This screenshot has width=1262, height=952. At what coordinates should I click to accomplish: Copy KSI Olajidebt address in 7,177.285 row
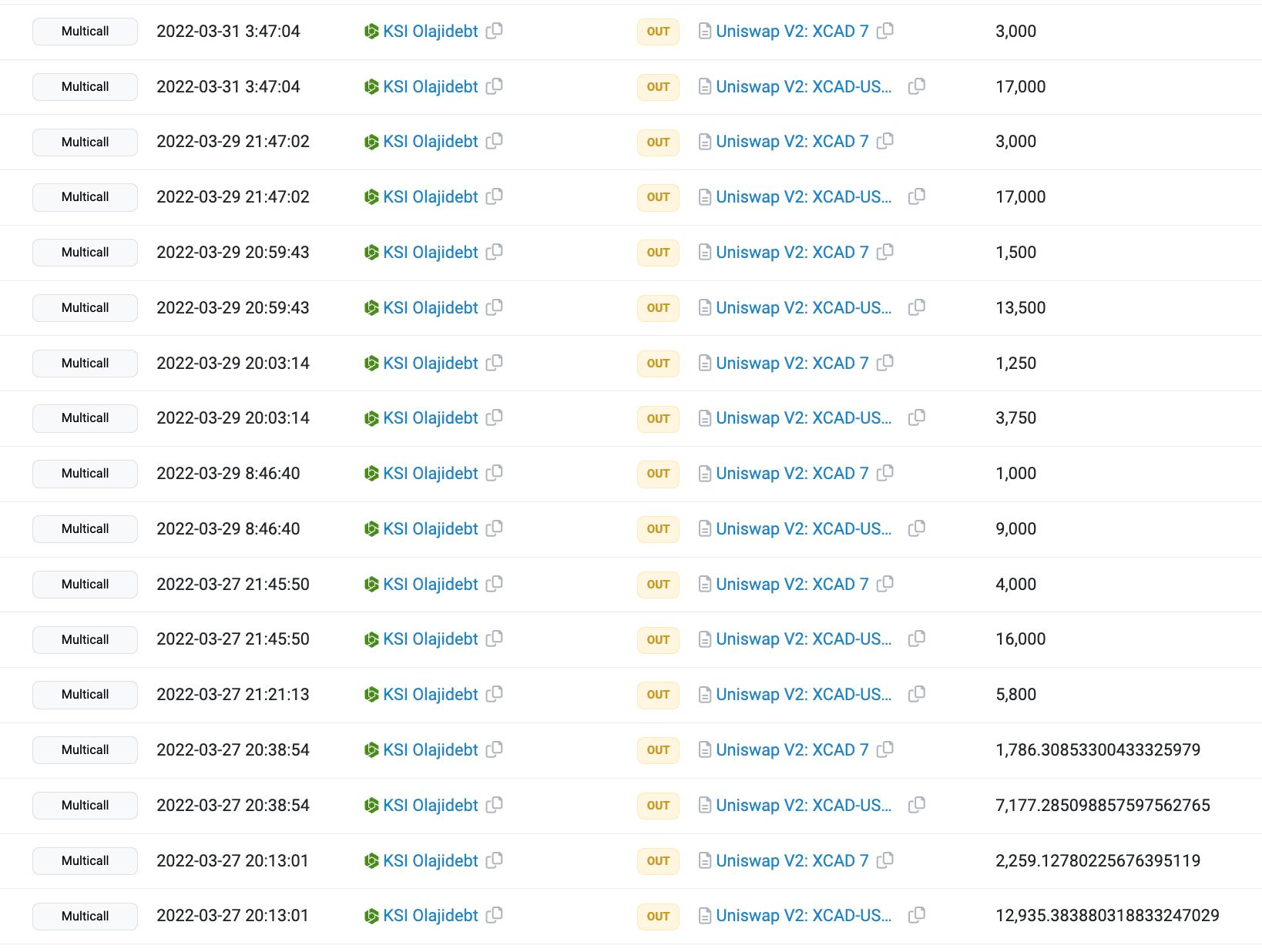coord(495,805)
